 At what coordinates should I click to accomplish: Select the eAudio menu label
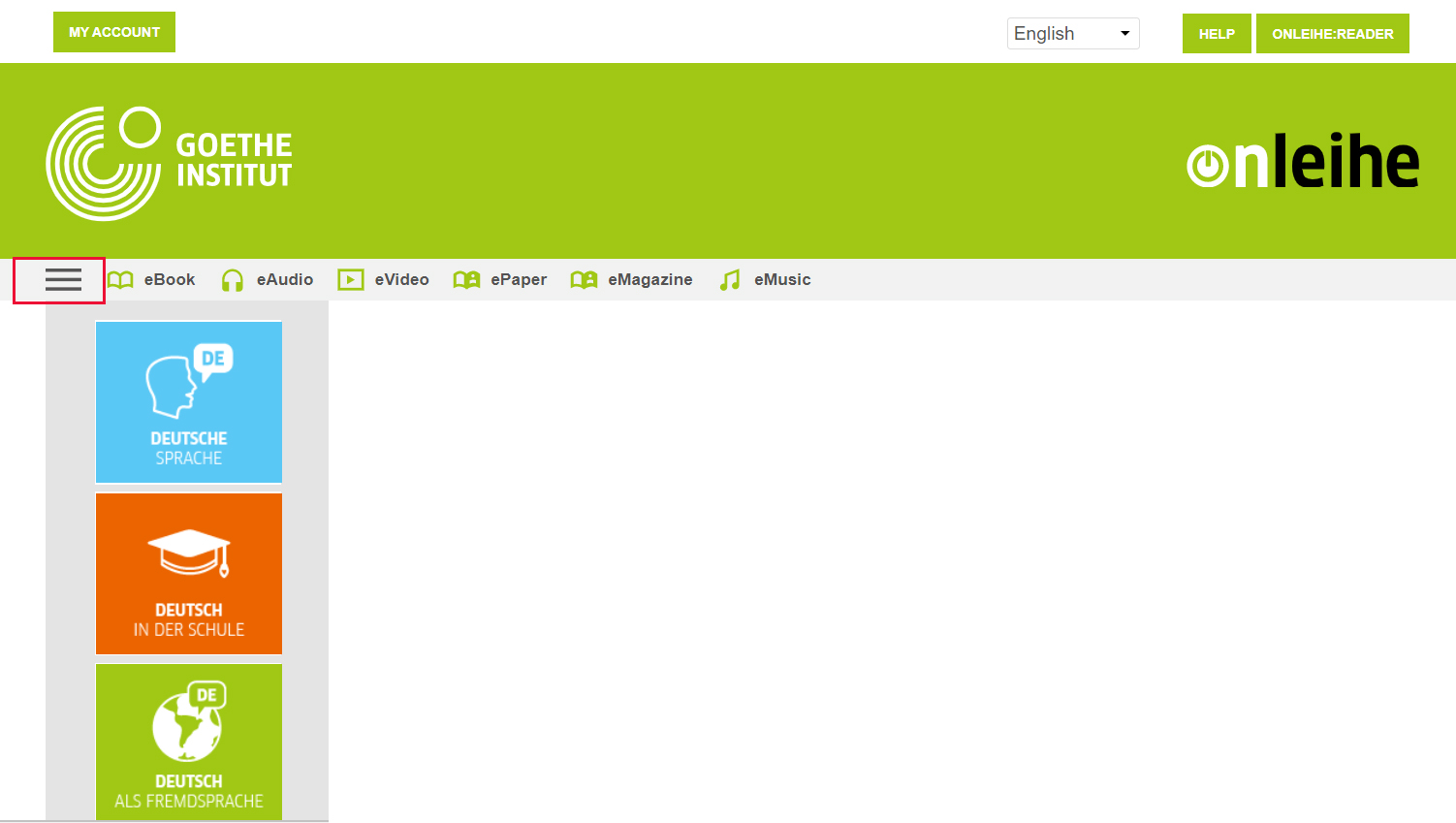(x=285, y=279)
